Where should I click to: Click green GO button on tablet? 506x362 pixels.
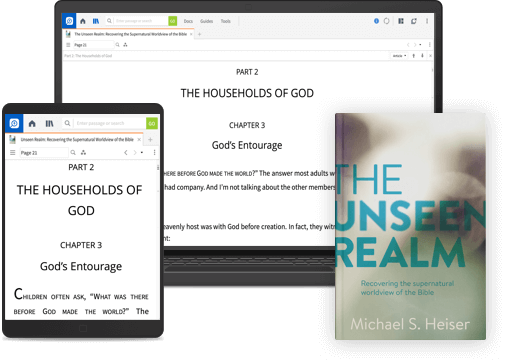click(x=152, y=123)
